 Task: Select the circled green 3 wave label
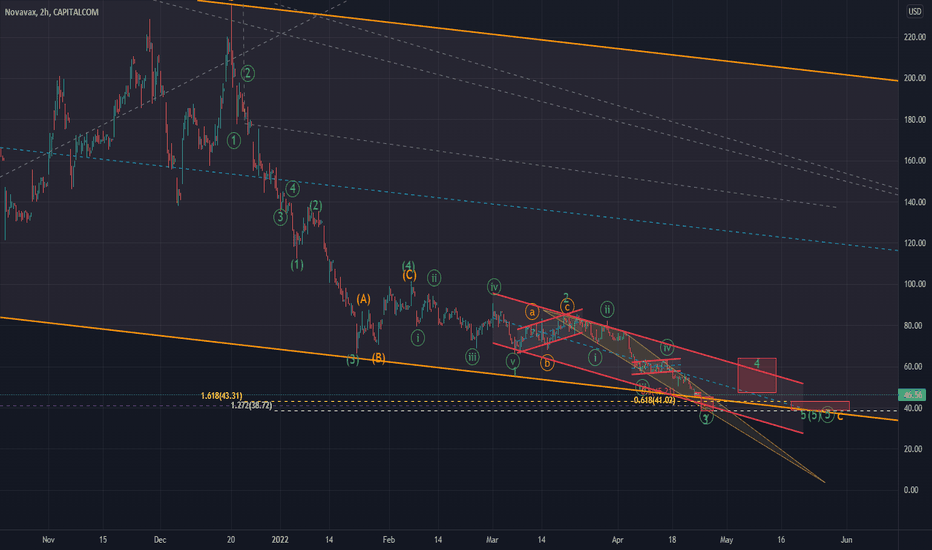281,217
